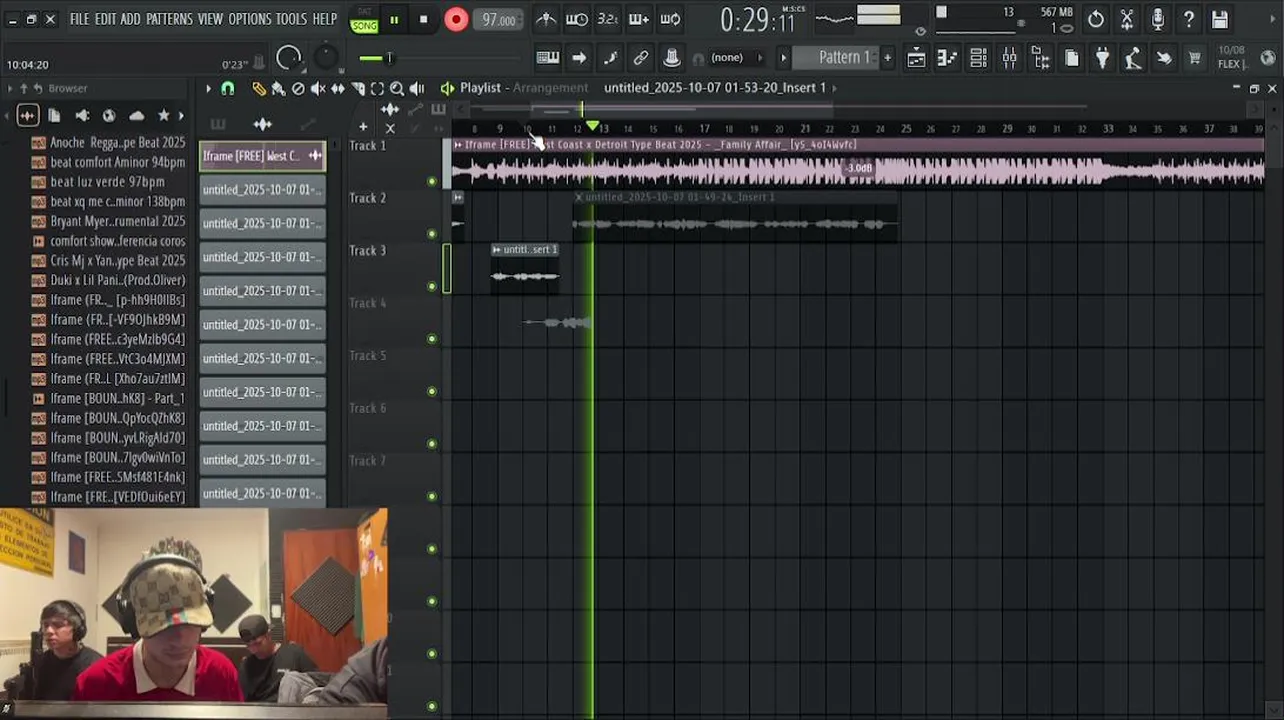Image resolution: width=1284 pixels, height=720 pixels.
Task: Open the OPTIONS menu
Action: coord(250,19)
